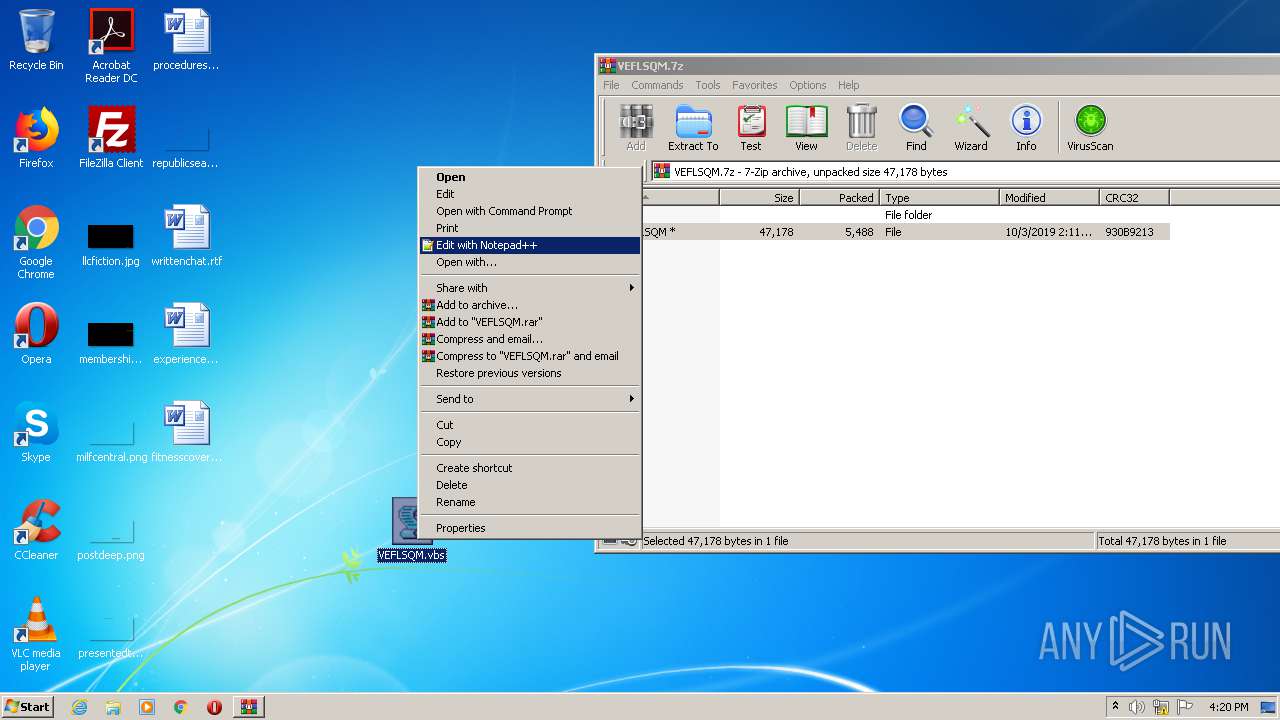Screen dimensions: 1280x720
Task: Click the volume icon in system tray
Action: click(1137, 707)
